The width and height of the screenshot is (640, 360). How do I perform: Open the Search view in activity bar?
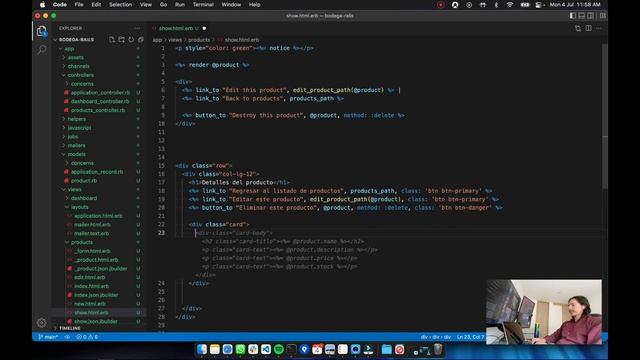41,50
